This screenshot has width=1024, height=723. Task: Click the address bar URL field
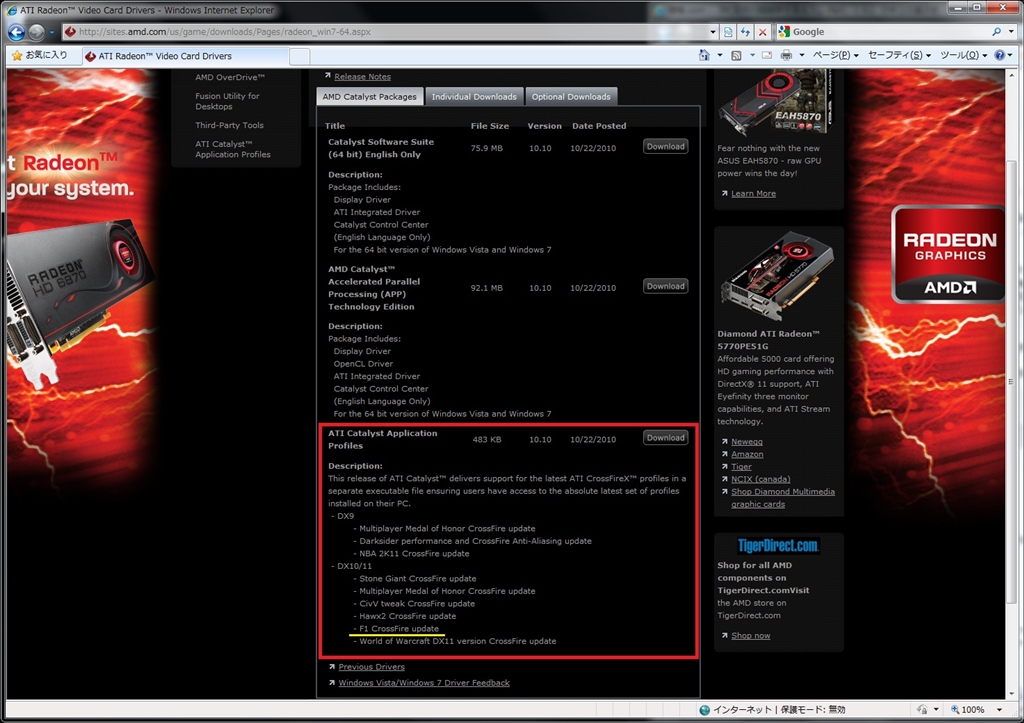click(385, 31)
